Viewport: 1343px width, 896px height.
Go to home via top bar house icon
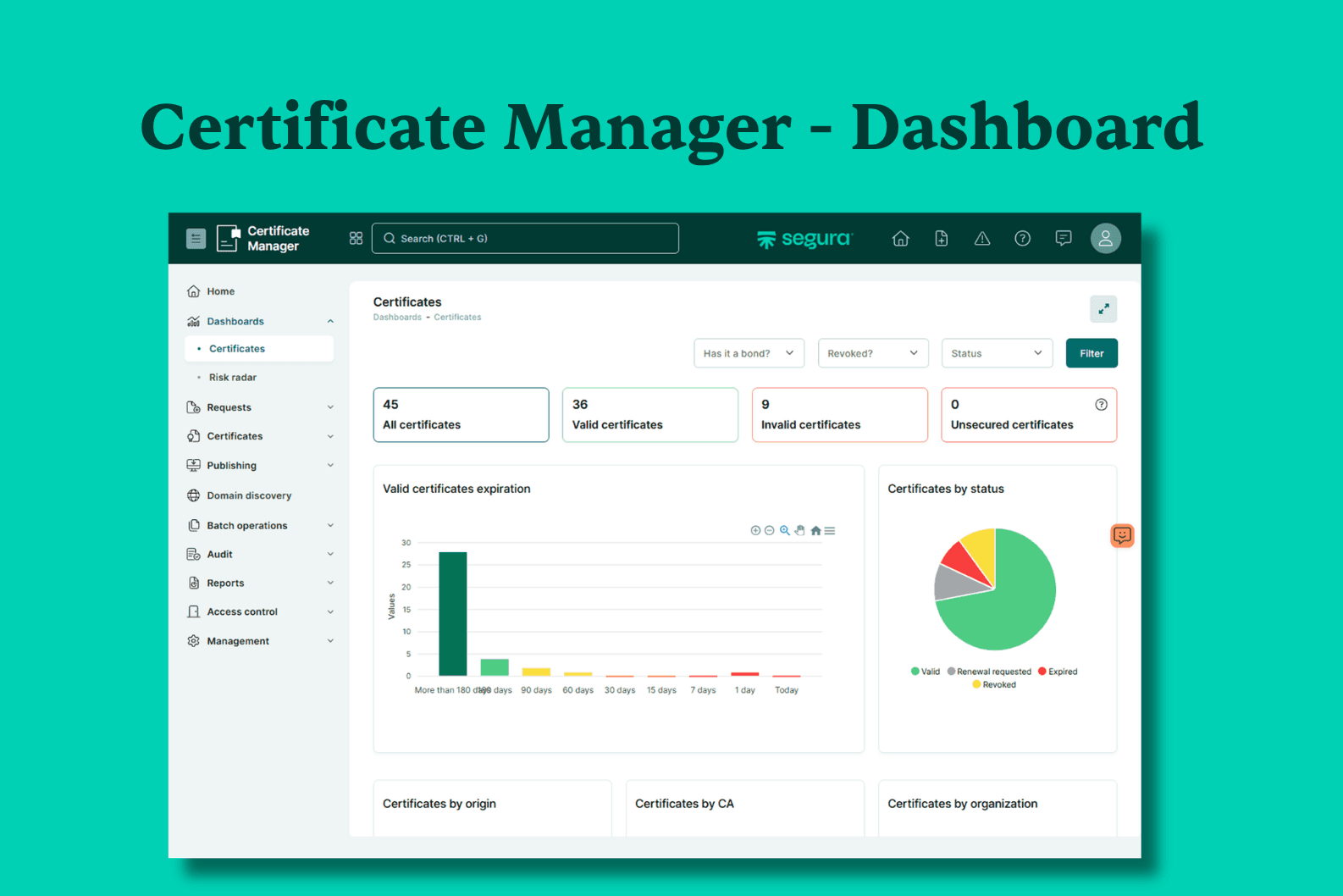(x=900, y=239)
